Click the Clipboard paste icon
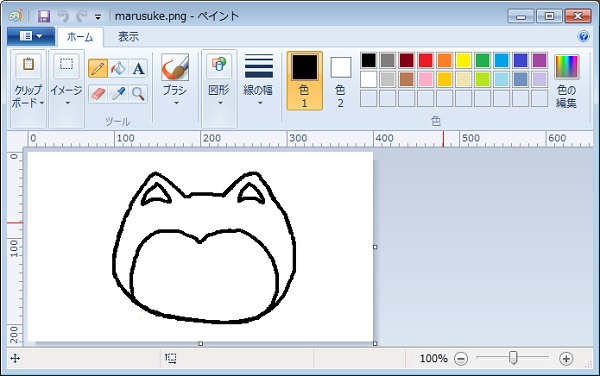Viewport: 600px width, 376px height. 28,64
